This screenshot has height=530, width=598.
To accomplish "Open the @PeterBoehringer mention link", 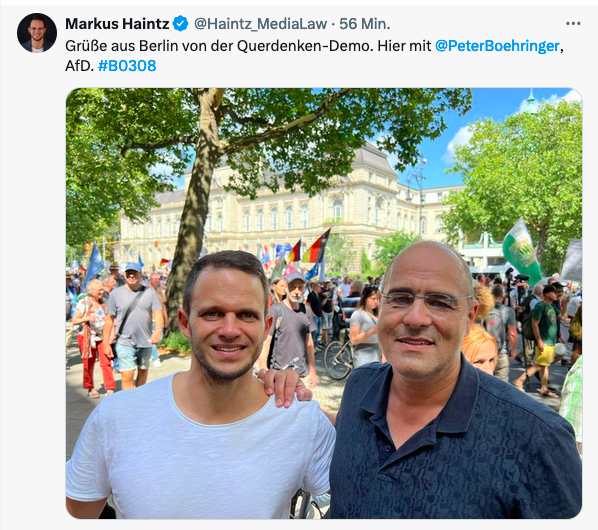I will 497,46.
